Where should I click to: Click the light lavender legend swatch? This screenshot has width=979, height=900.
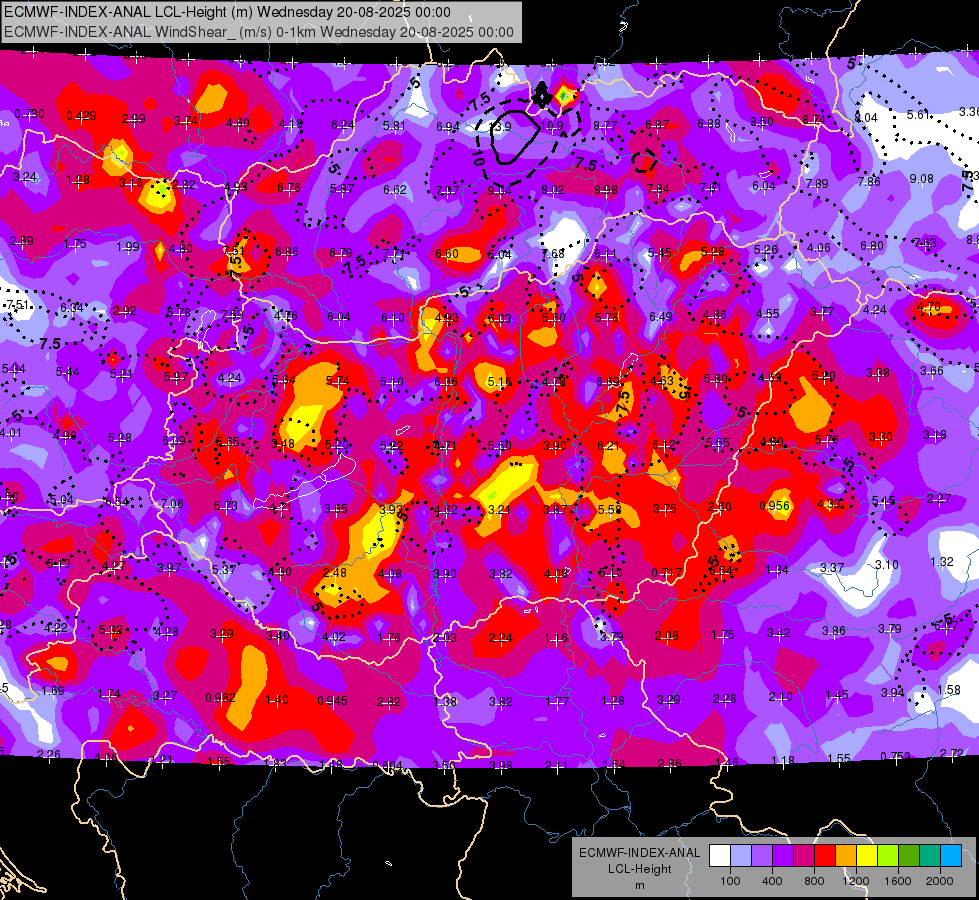741,856
